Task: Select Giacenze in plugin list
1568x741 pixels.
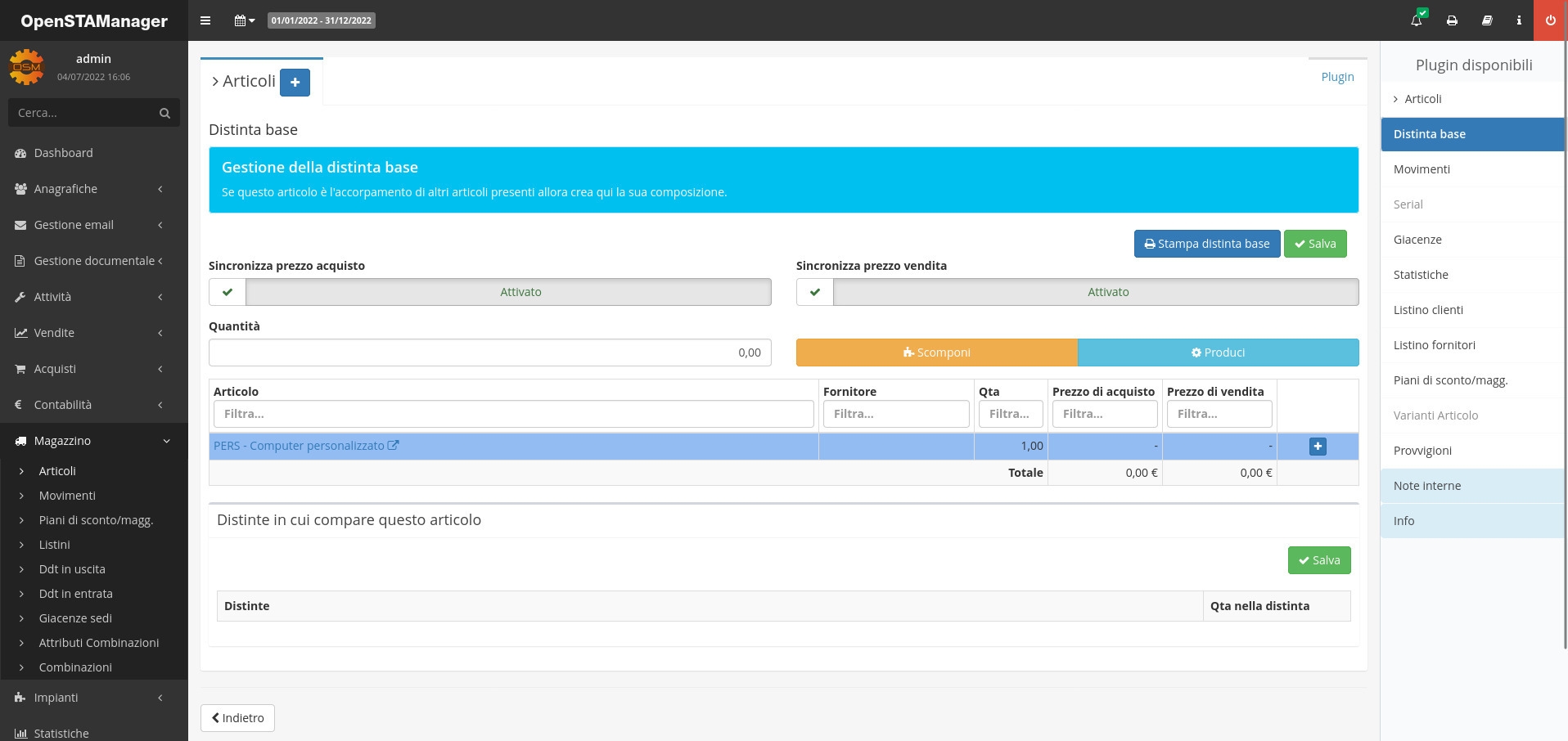Action: (1417, 240)
